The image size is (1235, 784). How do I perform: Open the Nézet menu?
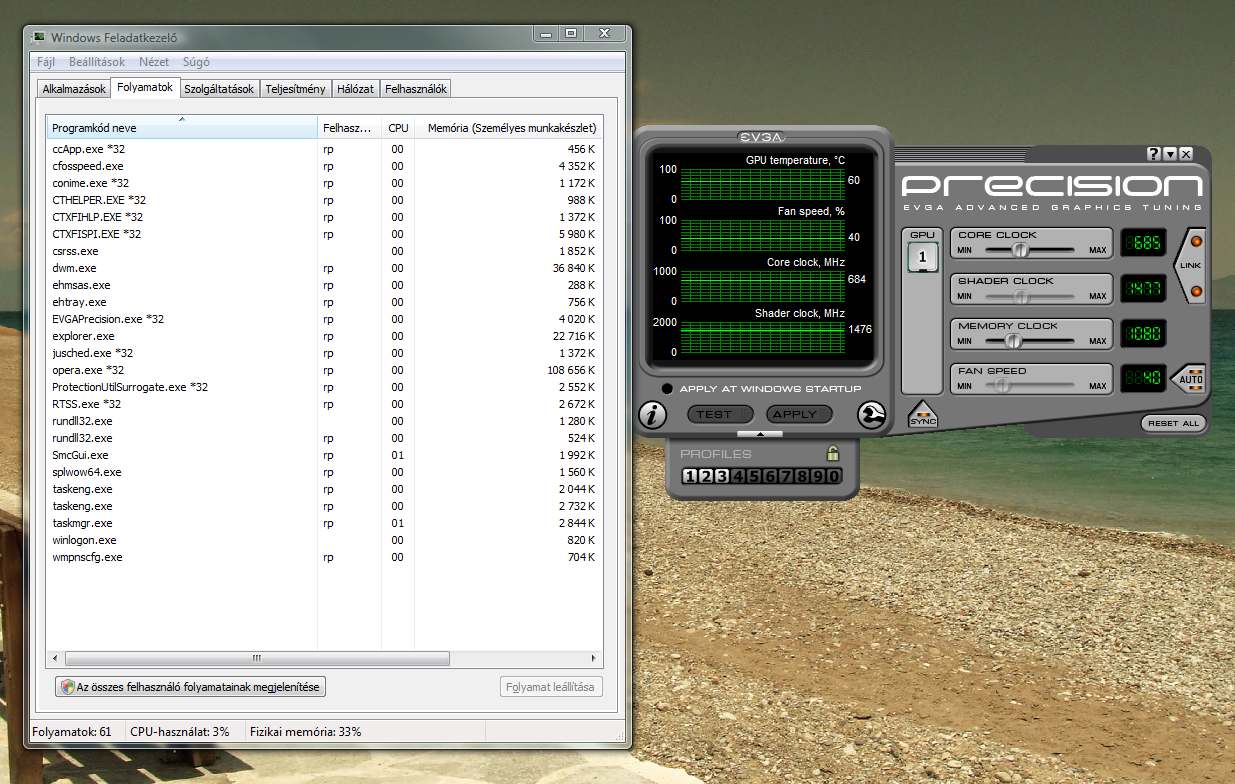(154, 62)
